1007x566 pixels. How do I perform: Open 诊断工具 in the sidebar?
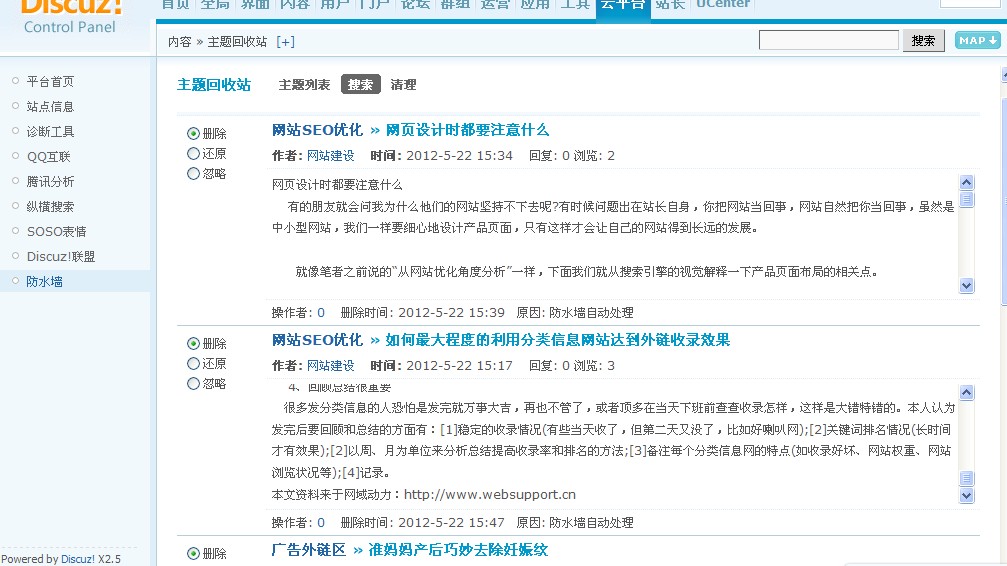[50, 132]
